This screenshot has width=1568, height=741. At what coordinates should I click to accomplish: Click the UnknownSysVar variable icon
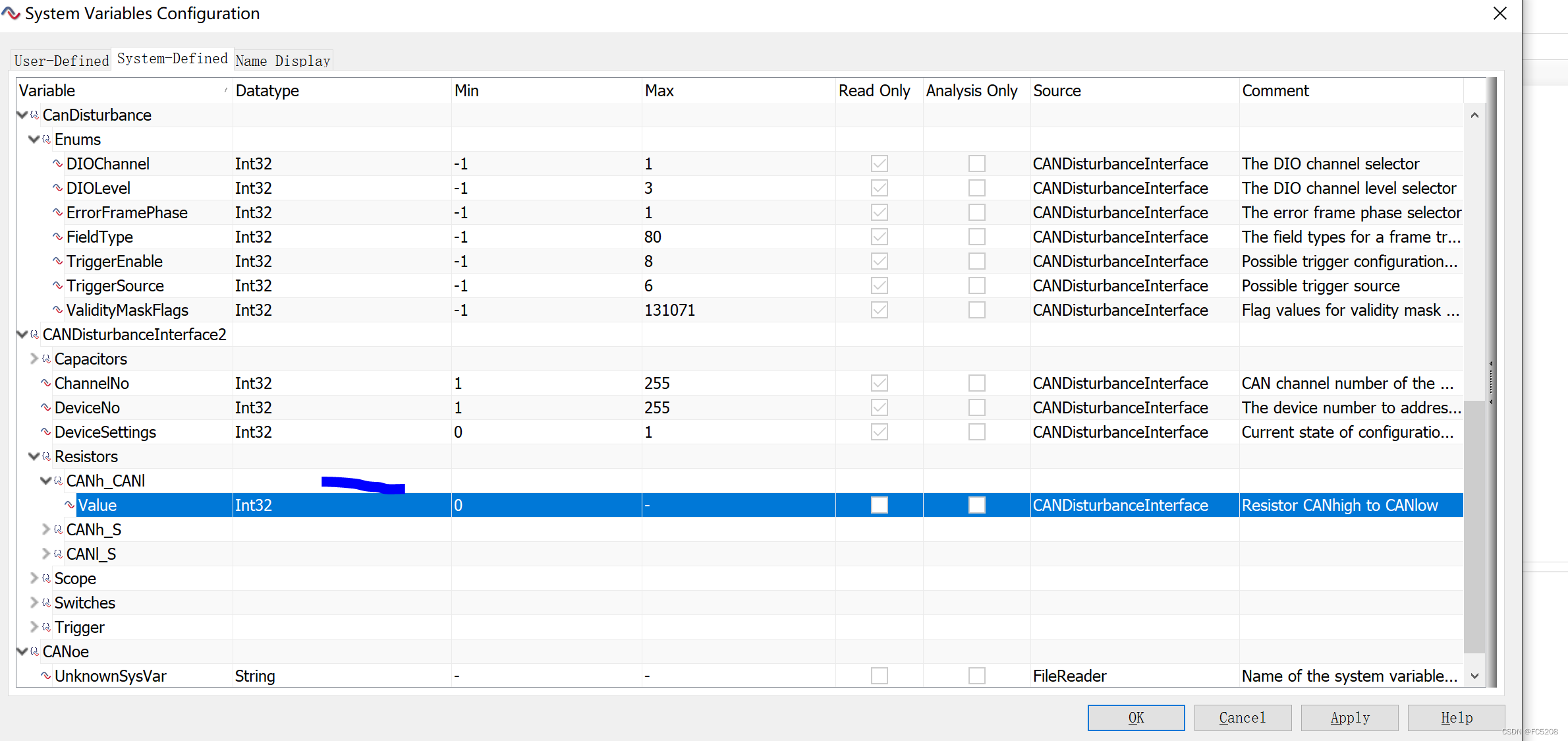[46, 676]
